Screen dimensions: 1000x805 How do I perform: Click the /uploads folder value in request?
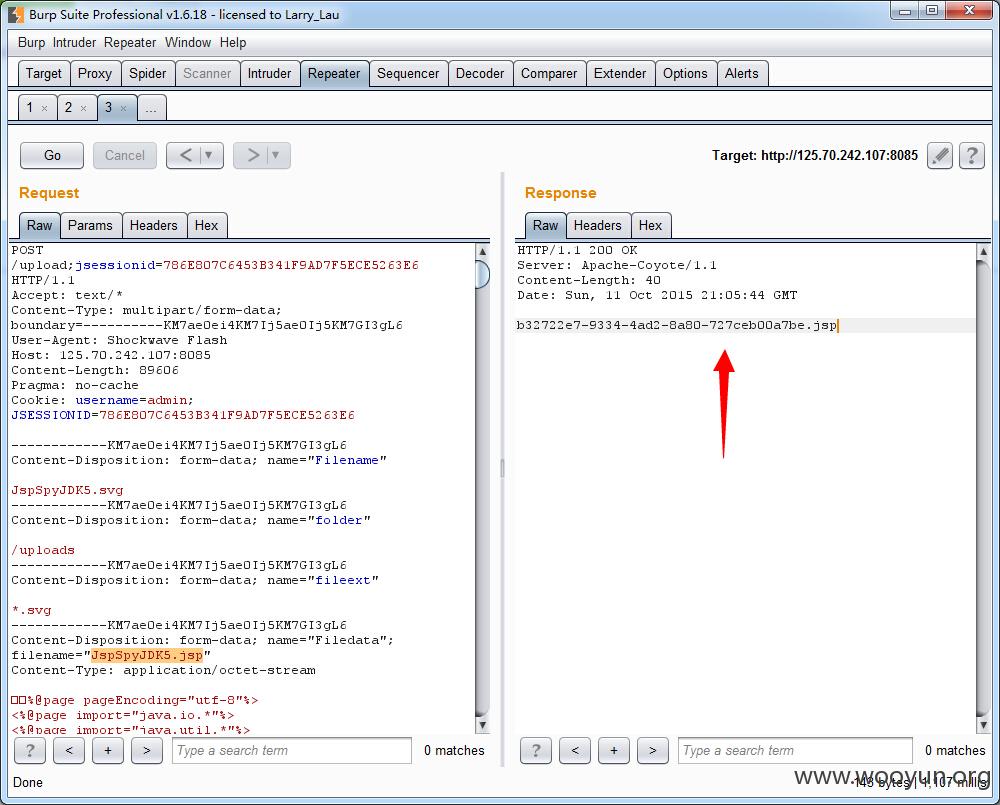click(x=43, y=550)
